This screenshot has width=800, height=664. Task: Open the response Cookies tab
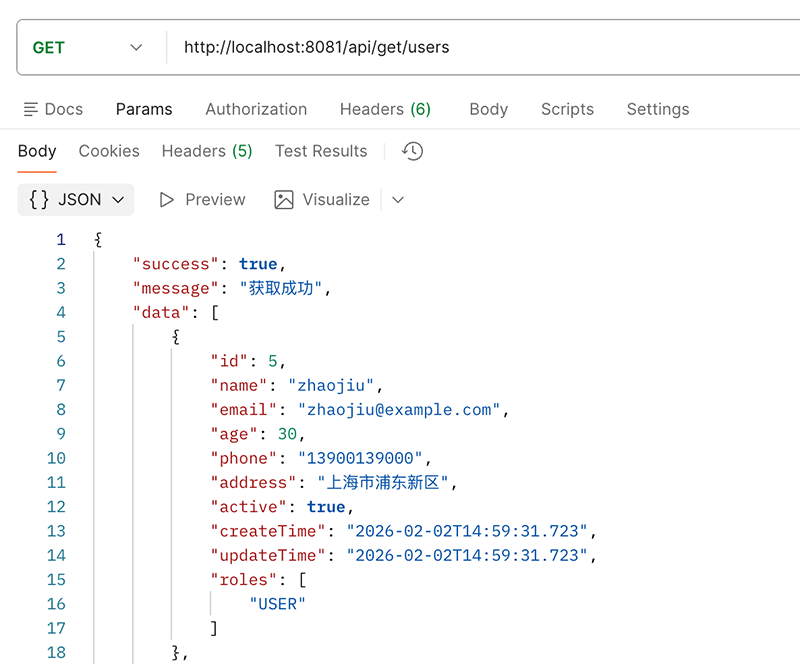tap(109, 151)
